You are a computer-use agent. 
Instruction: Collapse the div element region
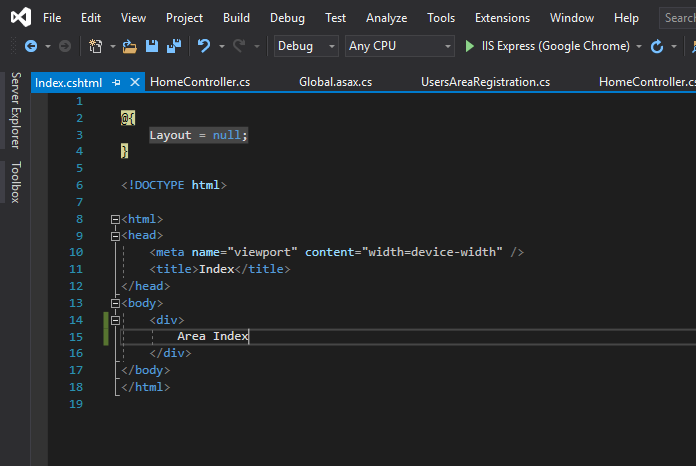[115, 320]
